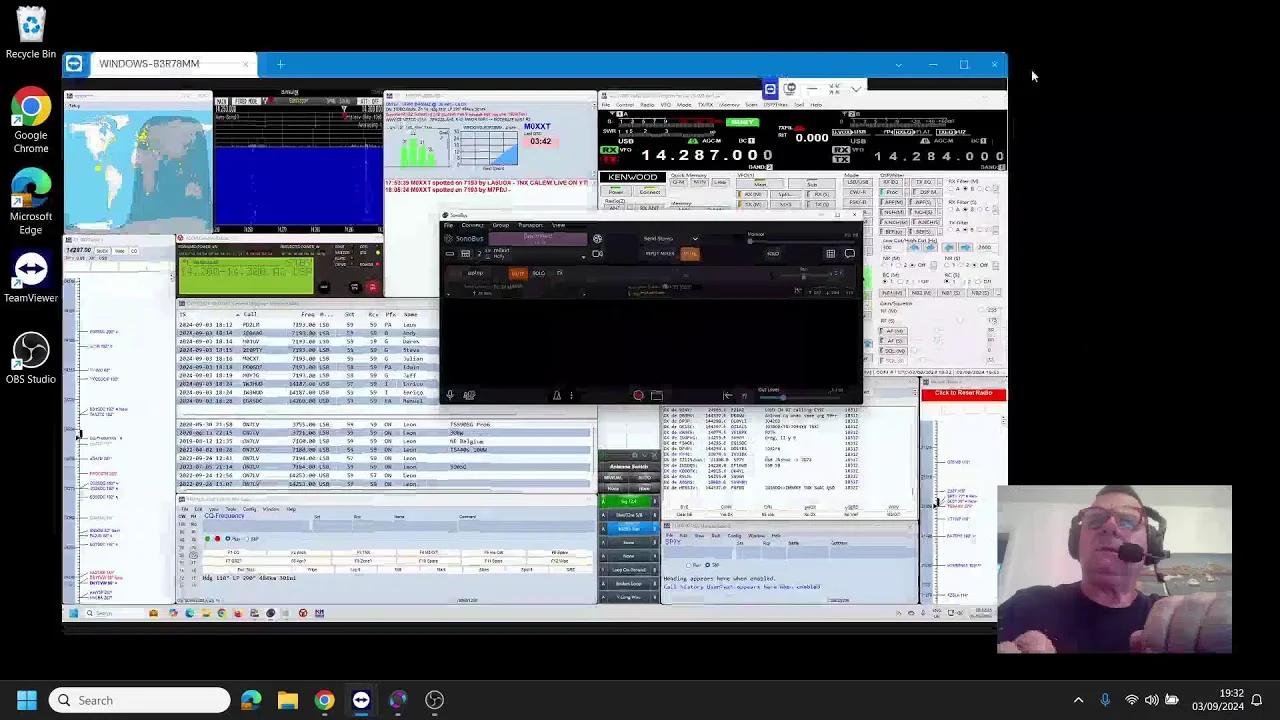Open the SonoBus Transport menu

(530, 225)
